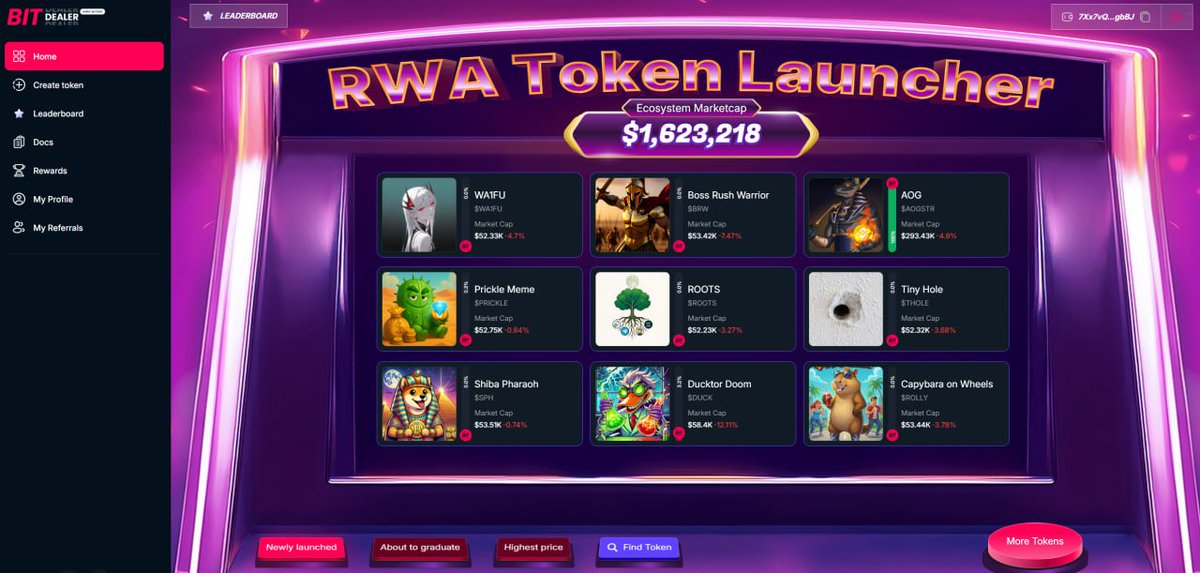Click the Docs book icon
This screenshot has height=573, width=1200.
(x=19, y=142)
